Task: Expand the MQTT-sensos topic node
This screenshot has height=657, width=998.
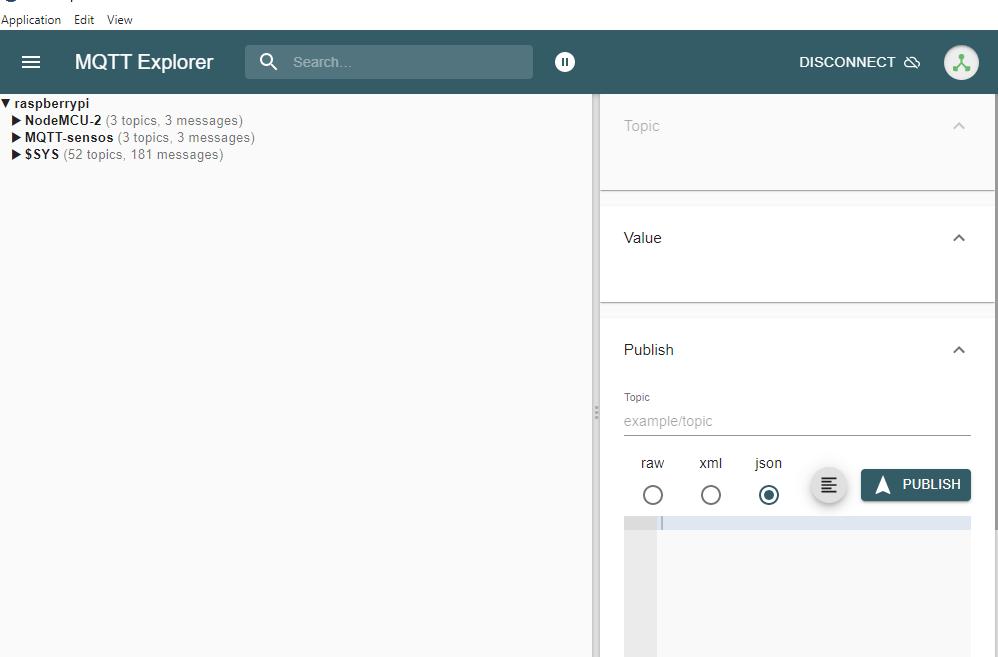Action: tap(17, 138)
